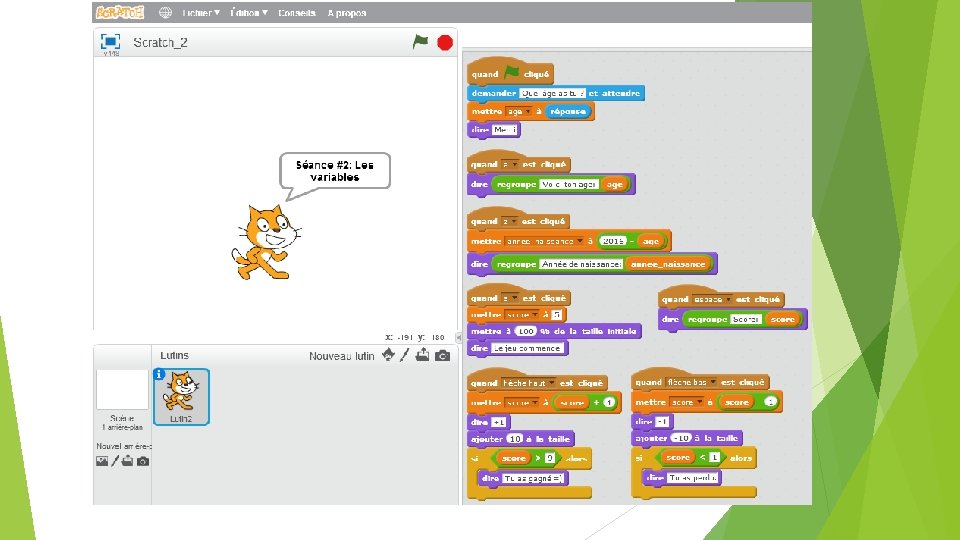Edit the "5" value in the mettre score block

pos(557,315)
